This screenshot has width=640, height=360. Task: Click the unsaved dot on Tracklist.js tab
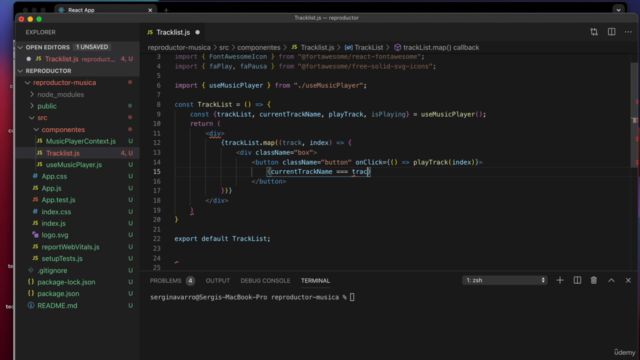(x=198, y=32)
